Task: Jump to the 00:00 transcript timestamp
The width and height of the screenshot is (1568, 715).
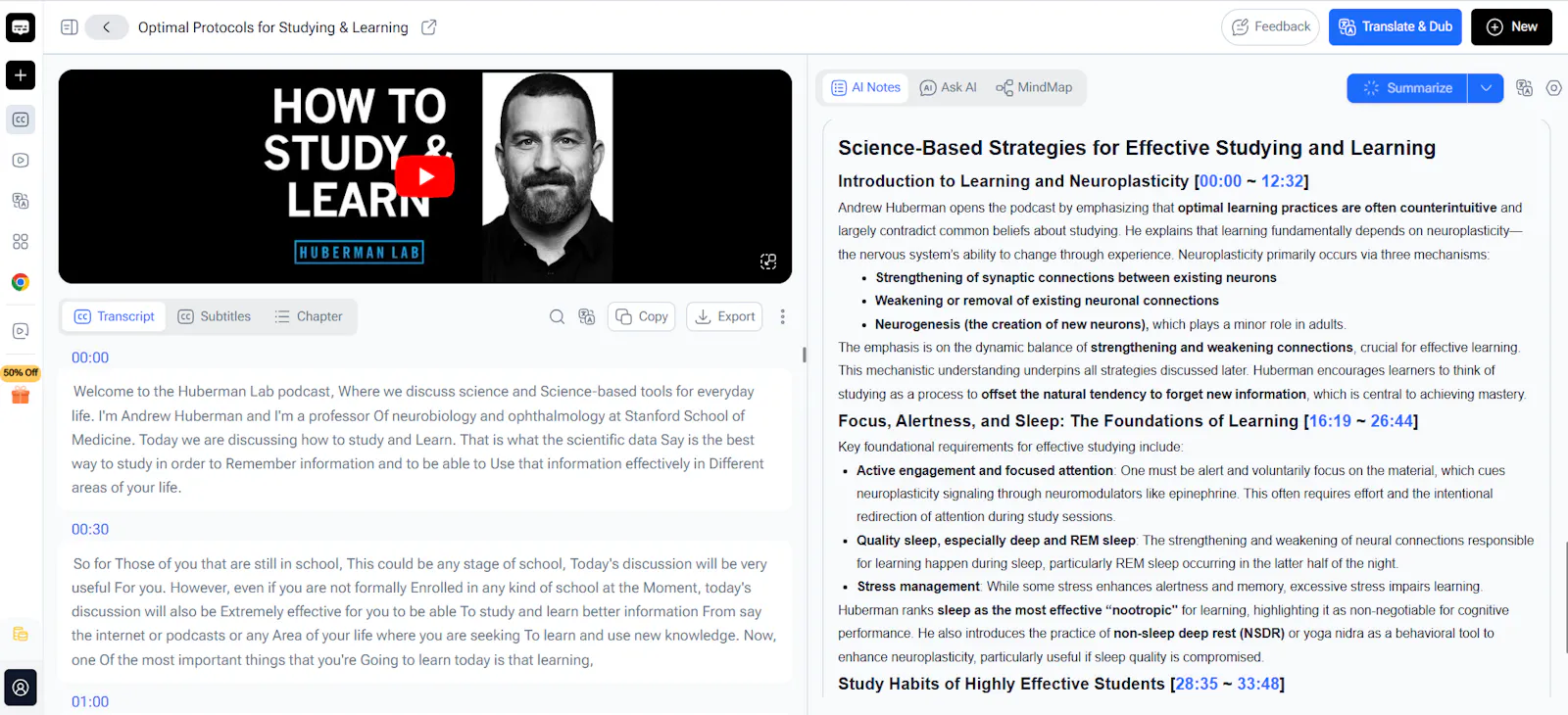Action: (x=90, y=358)
